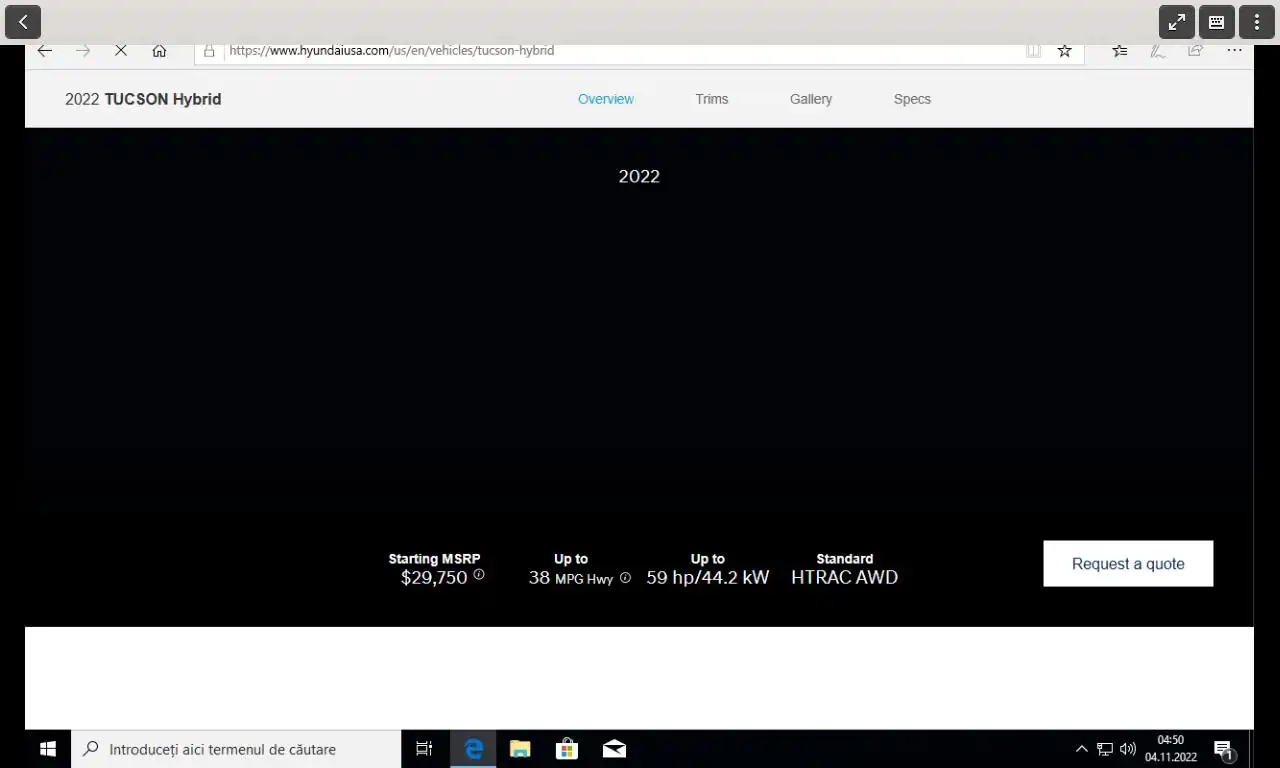
Task: Go back using the remote session back arrow
Action: pyautogui.click(x=22, y=21)
